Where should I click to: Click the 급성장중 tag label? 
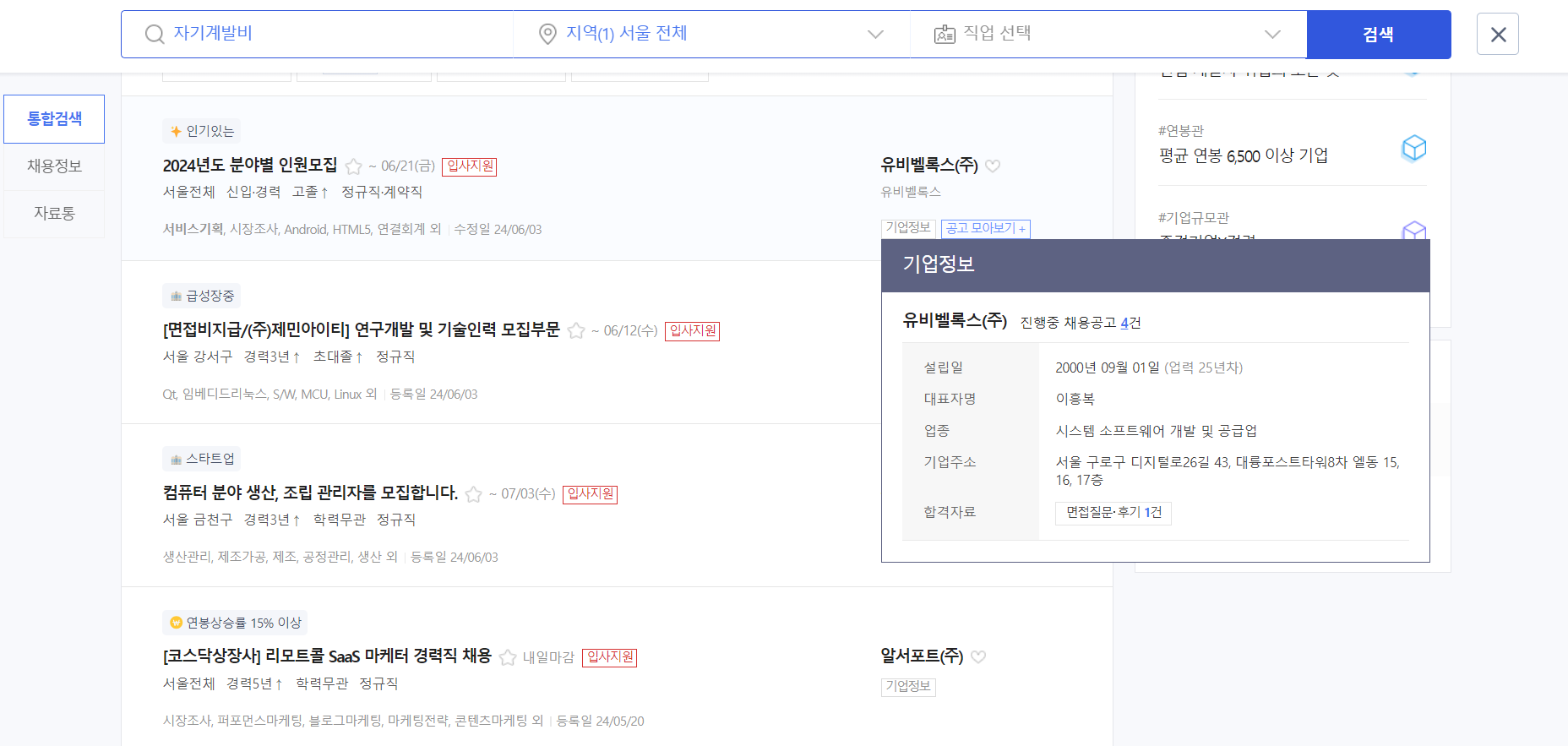tap(201, 296)
